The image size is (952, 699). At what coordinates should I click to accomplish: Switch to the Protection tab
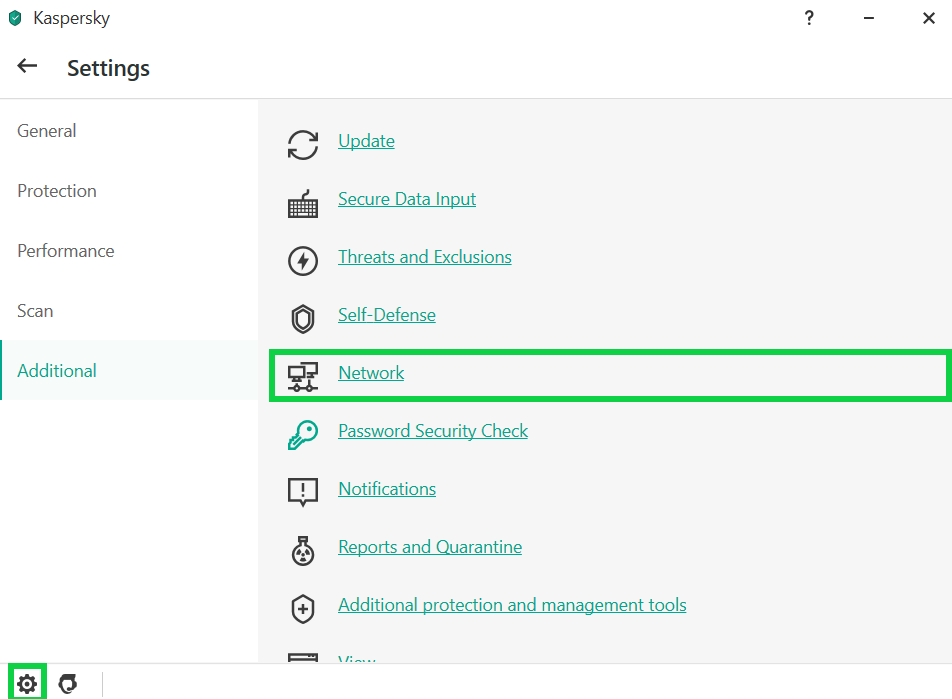57,191
